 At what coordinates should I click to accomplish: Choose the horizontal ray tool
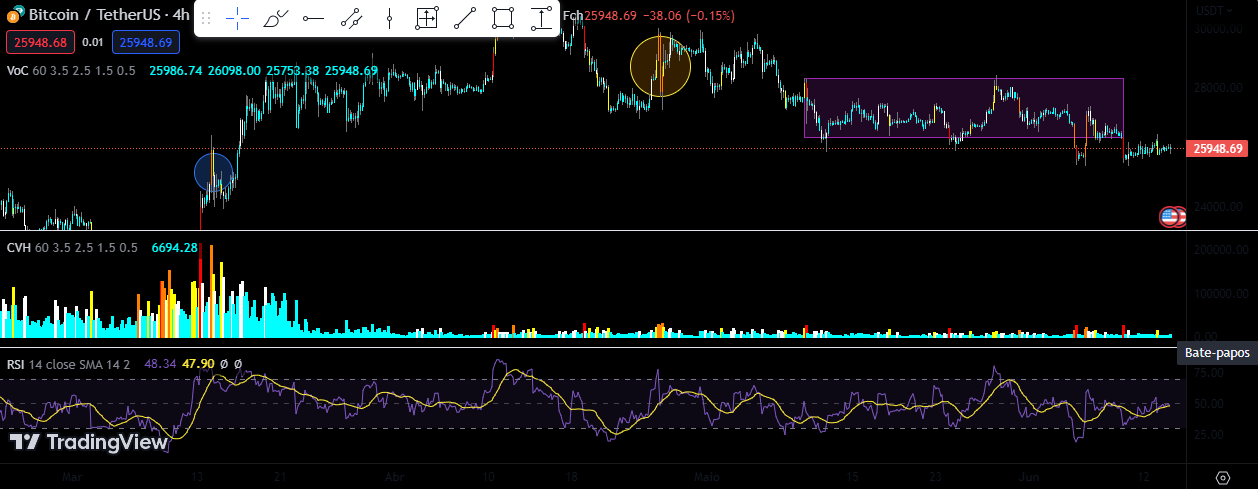point(313,18)
